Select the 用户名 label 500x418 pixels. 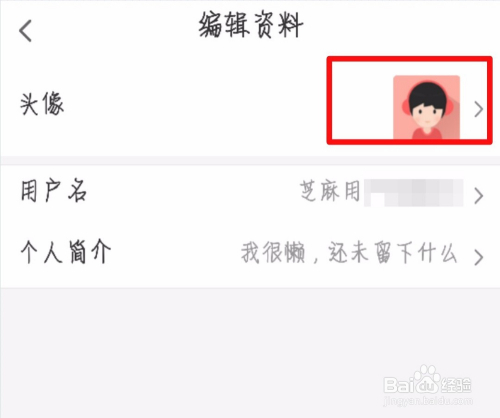tap(53, 191)
